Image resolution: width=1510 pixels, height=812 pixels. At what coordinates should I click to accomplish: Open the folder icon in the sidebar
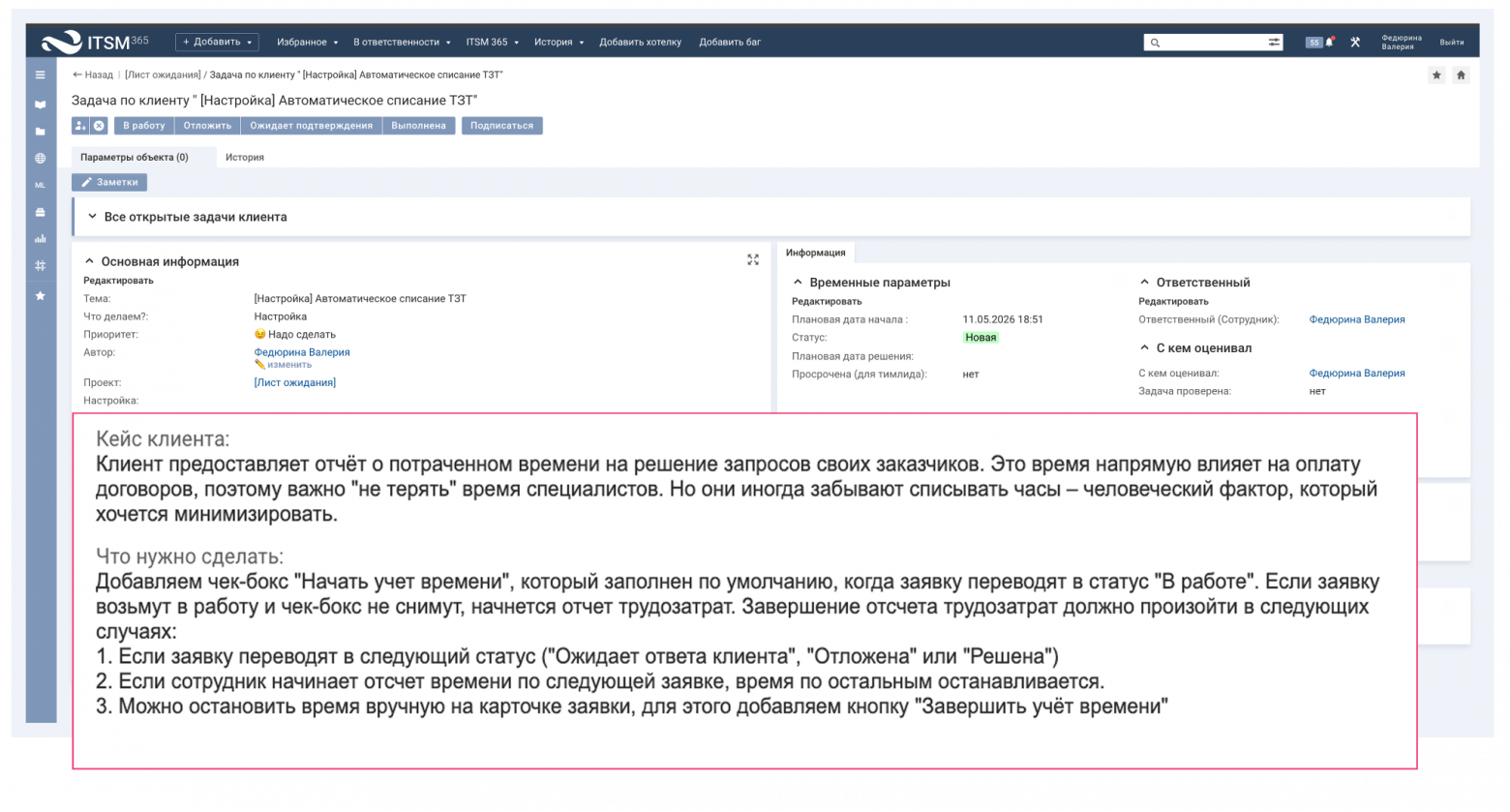coord(40,131)
